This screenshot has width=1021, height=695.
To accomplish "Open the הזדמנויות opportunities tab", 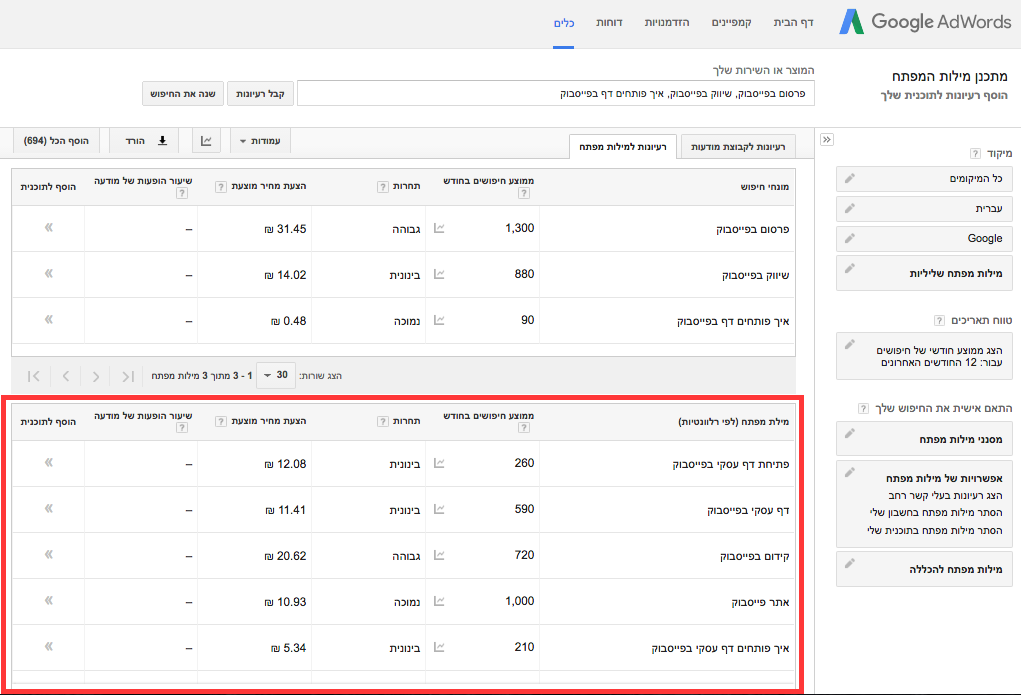I will [x=667, y=23].
